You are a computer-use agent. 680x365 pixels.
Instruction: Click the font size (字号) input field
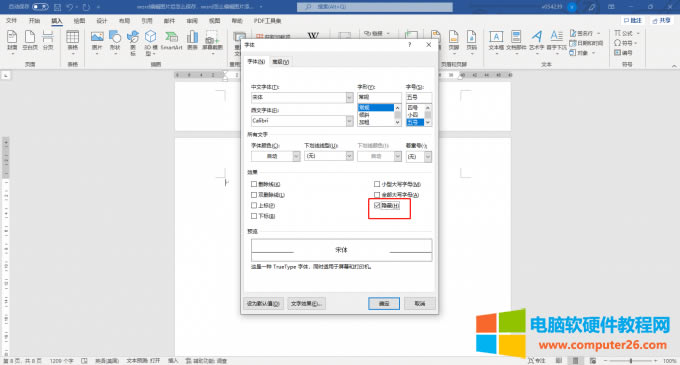click(418, 98)
